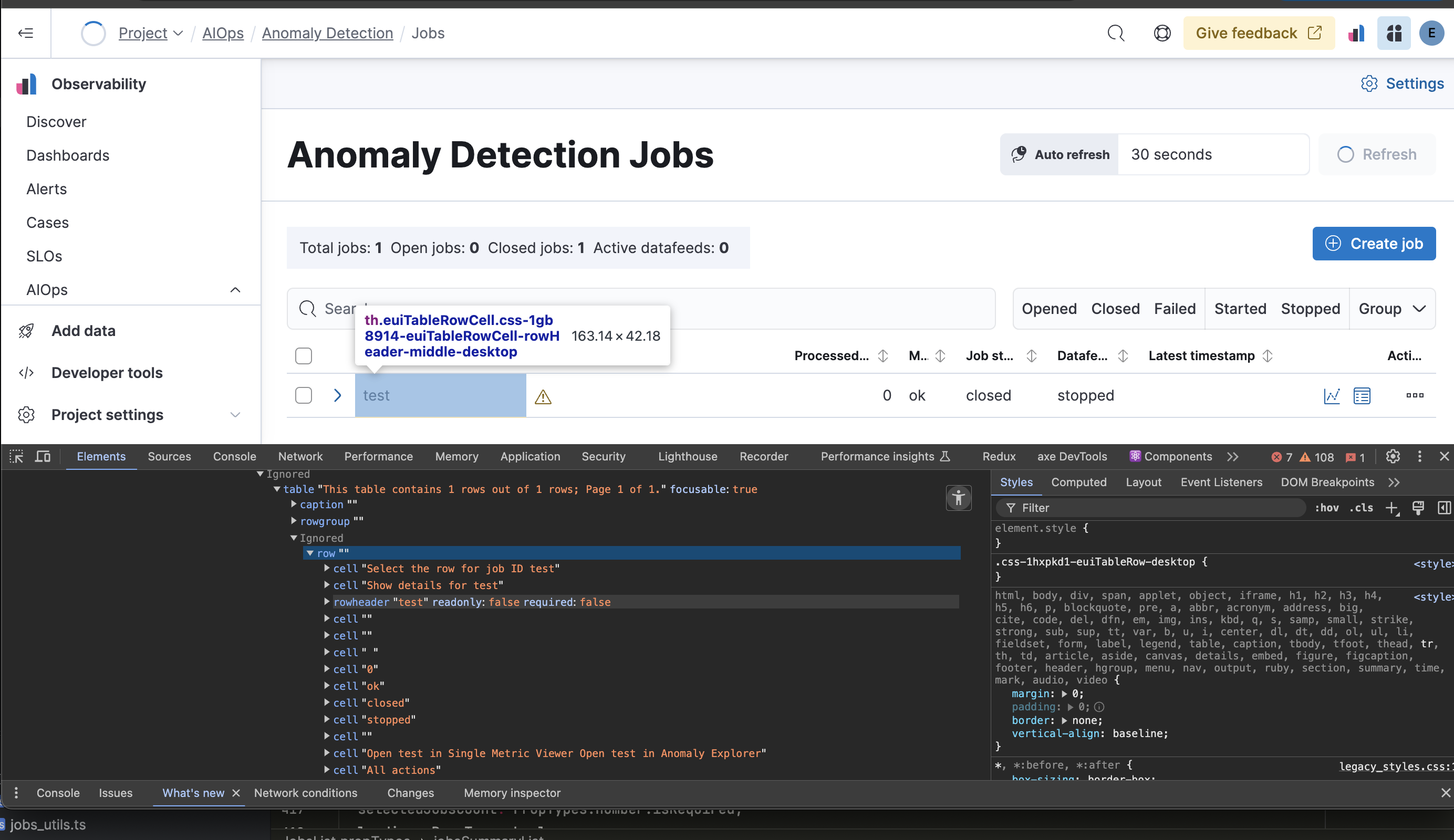The image size is (1454, 840).
Task: Open All actions menu for test job
Action: pos(1415,395)
